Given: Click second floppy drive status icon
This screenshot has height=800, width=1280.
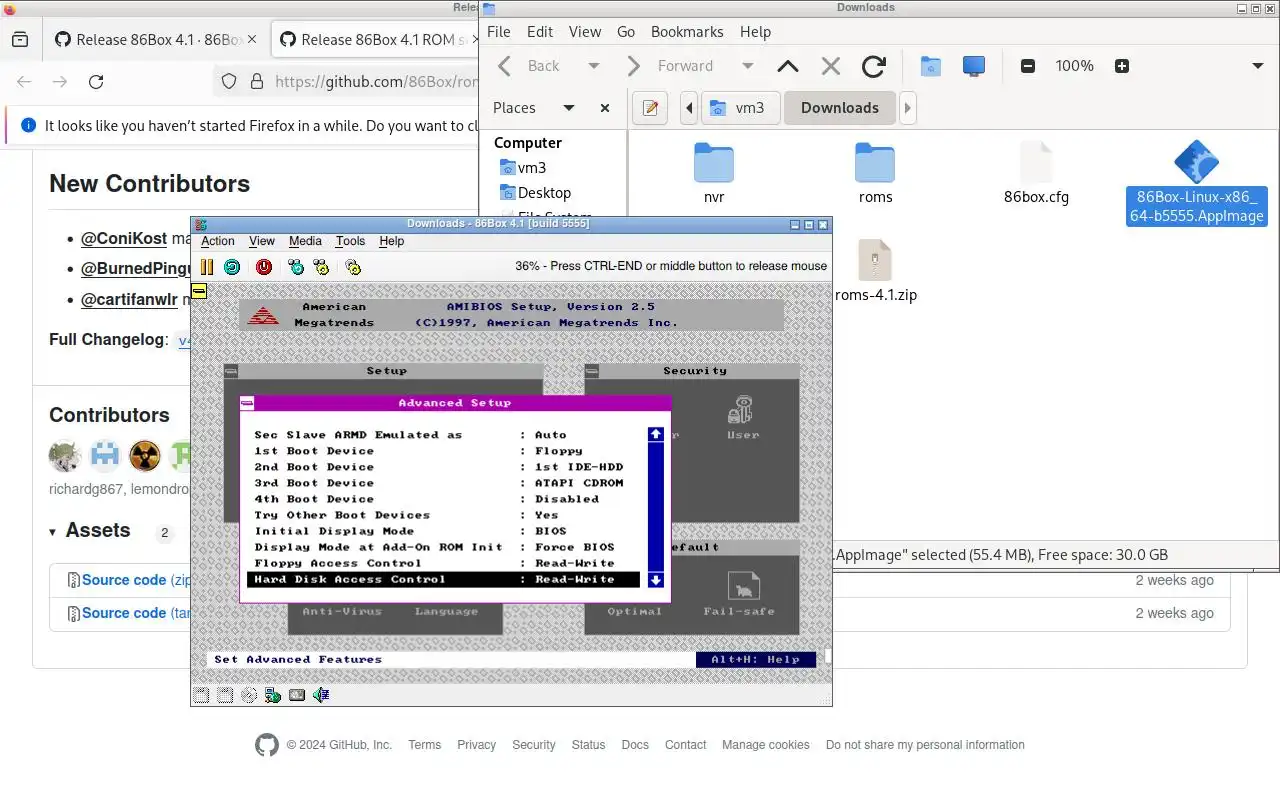Looking at the screenshot, I should click(x=225, y=695).
